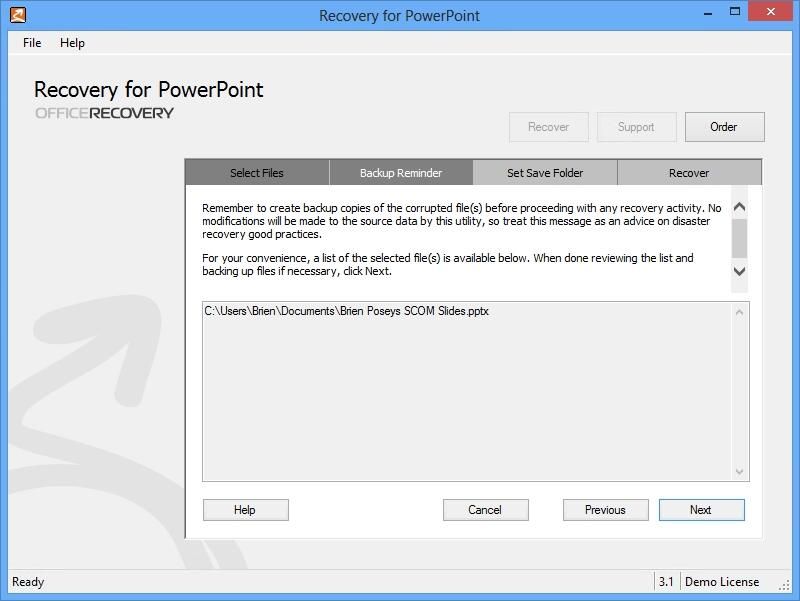800x601 pixels.
Task: Open the OFFICERECOVERY logo link
Action: point(103,112)
